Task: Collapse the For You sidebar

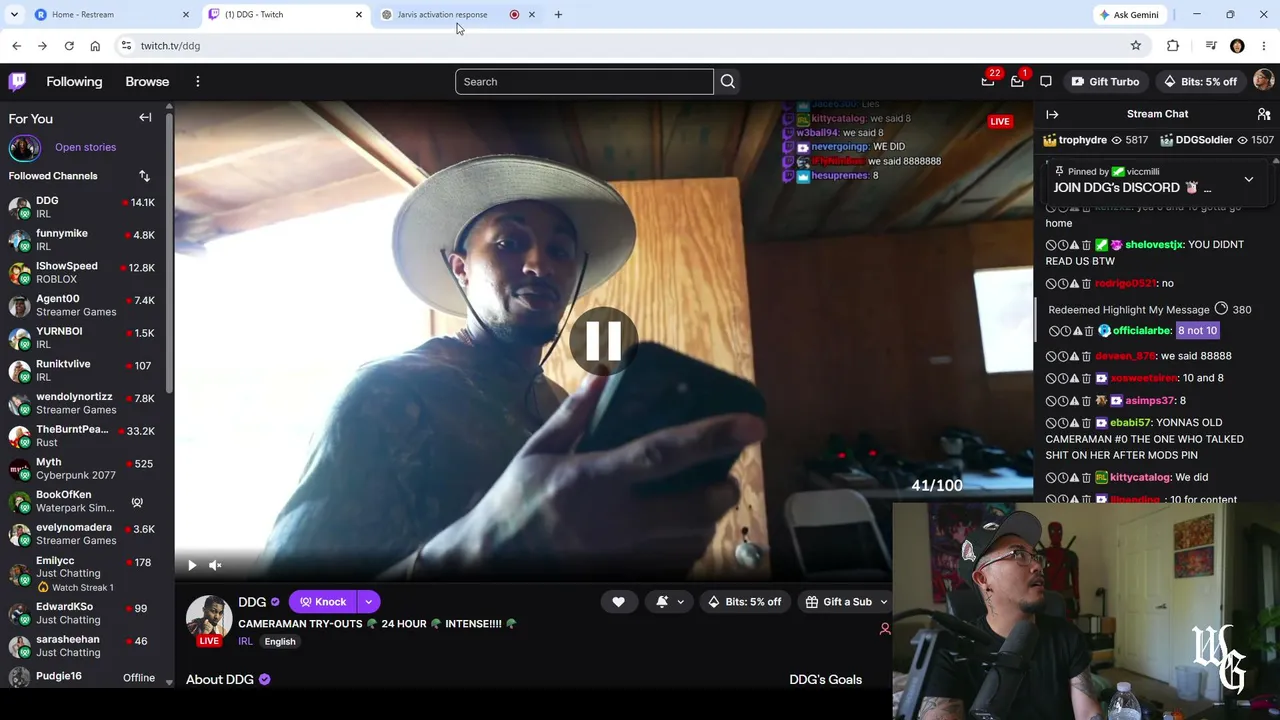Action: [x=145, y=118]
